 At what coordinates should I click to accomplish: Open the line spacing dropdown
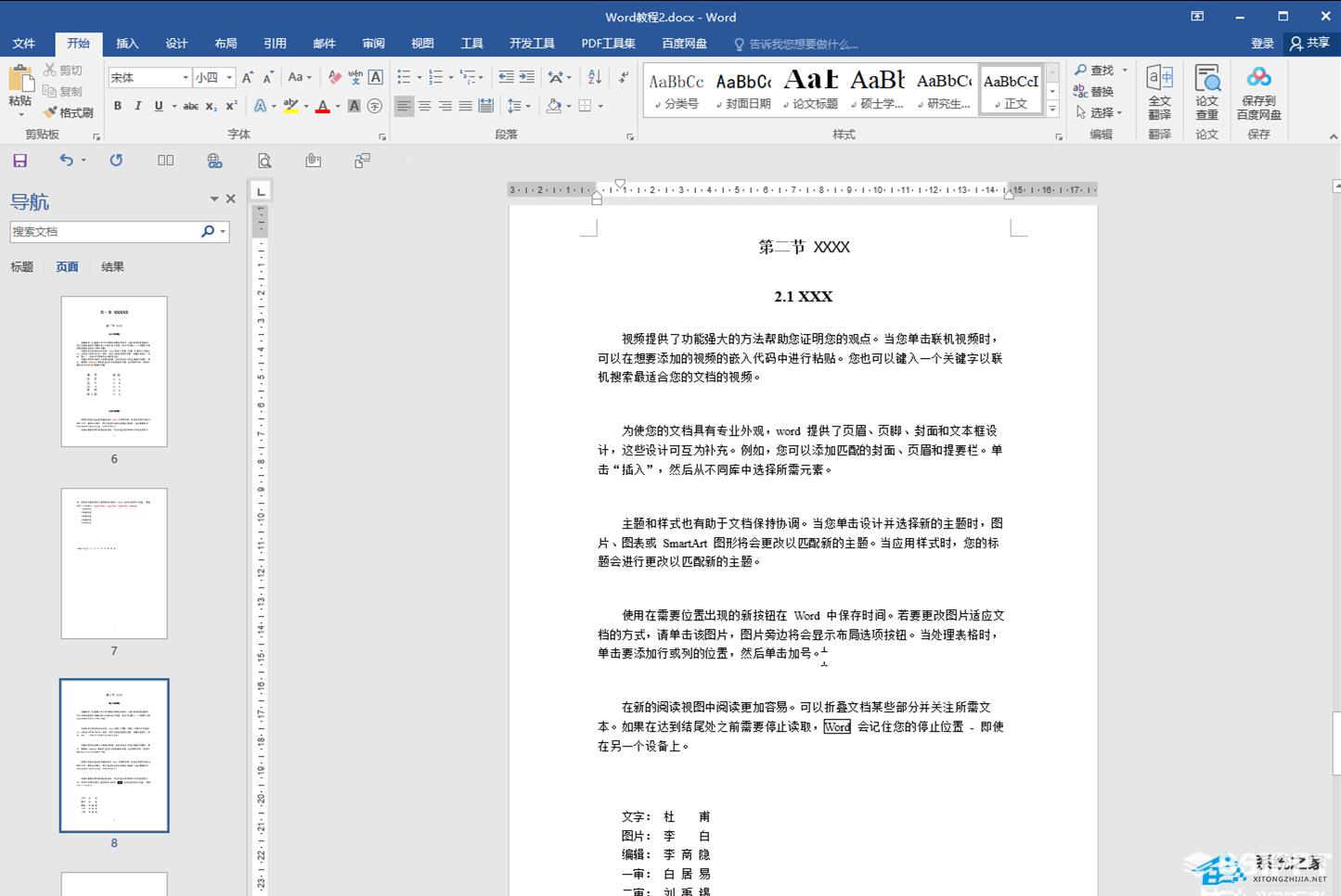point(519,107)
